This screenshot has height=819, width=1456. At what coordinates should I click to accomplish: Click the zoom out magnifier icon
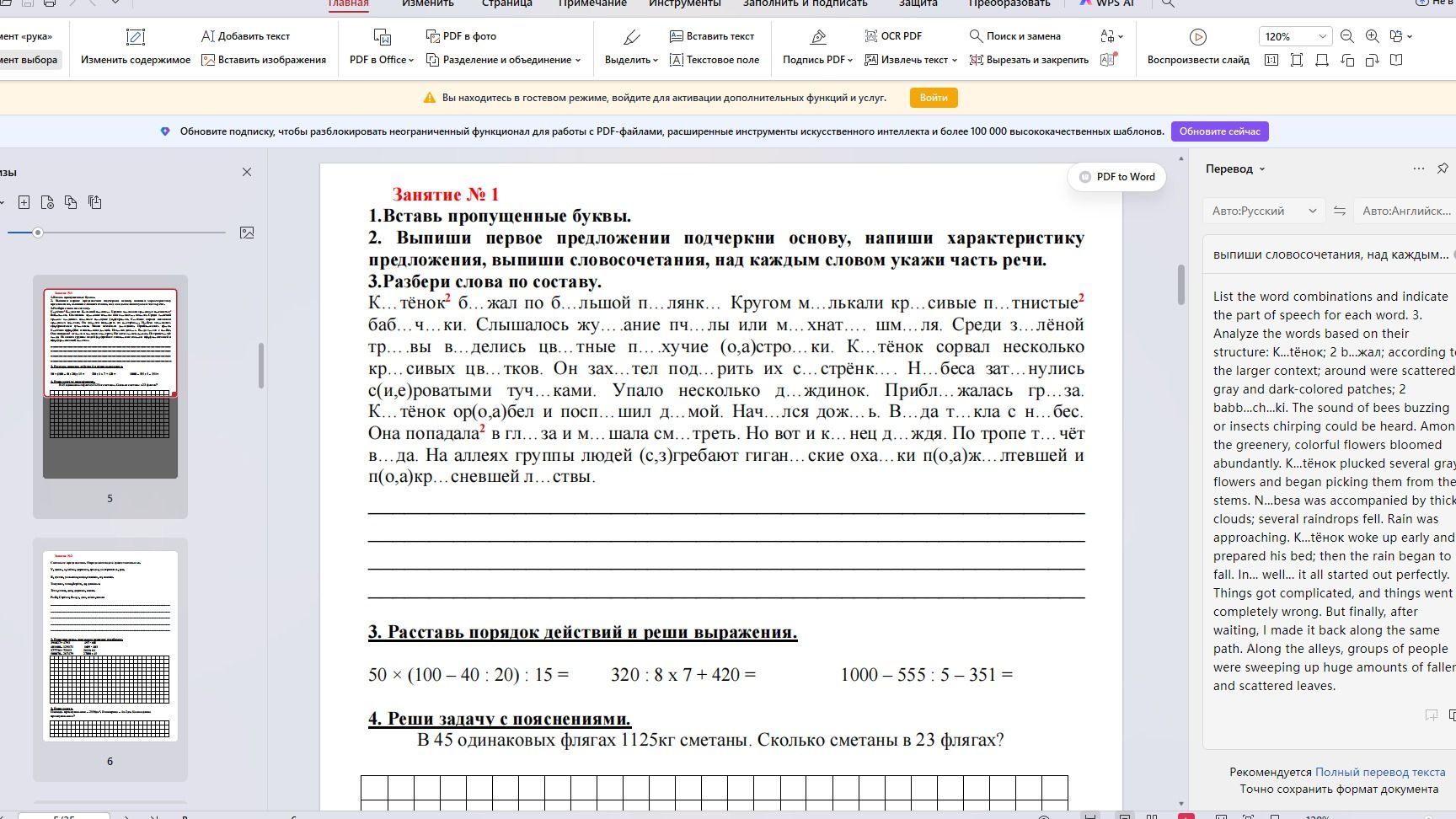[x=1347, y=36]
